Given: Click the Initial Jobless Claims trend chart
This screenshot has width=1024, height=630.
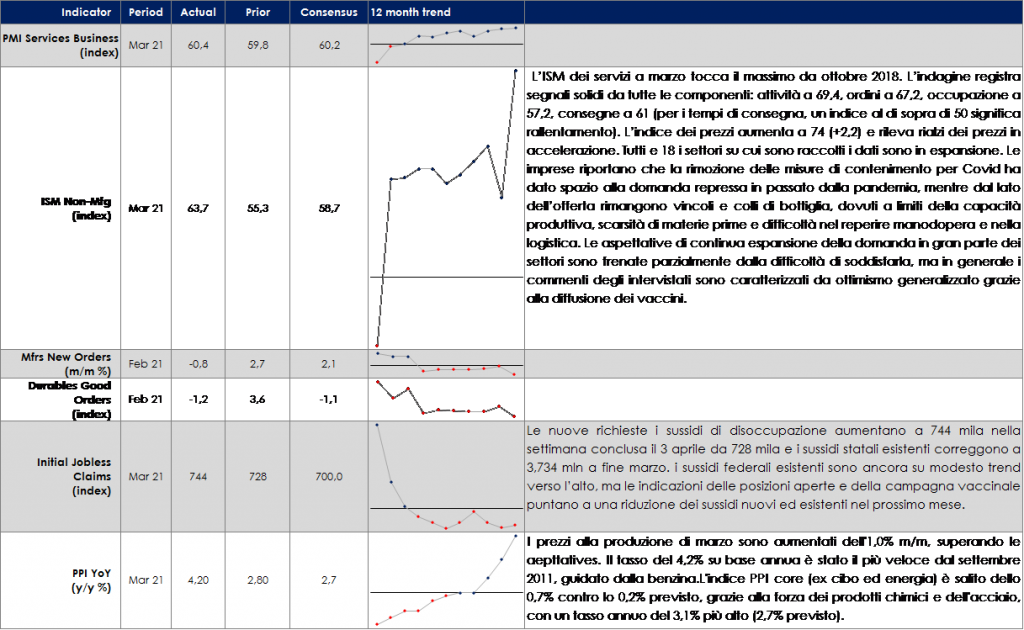Looking at the screenshot, I should (x=445, y=476).
